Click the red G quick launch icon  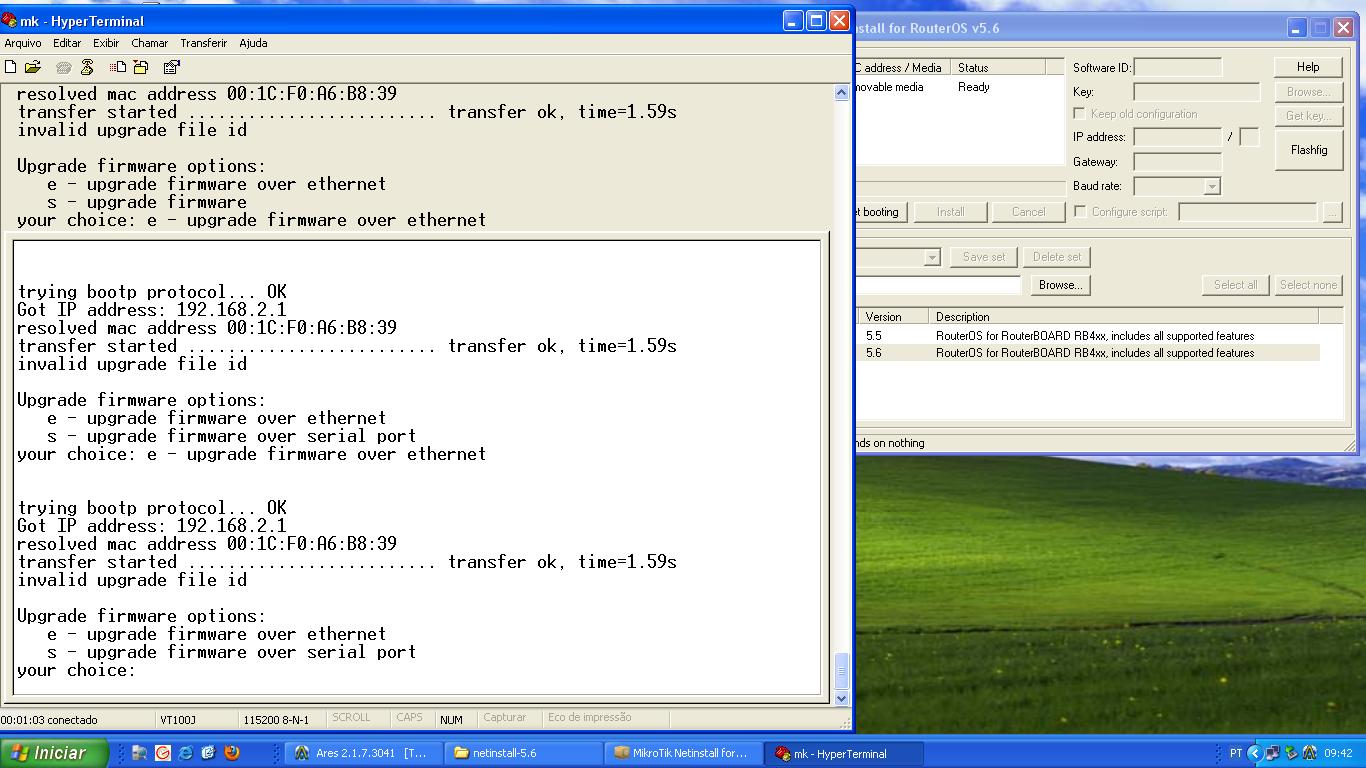(x=162, y=753)
